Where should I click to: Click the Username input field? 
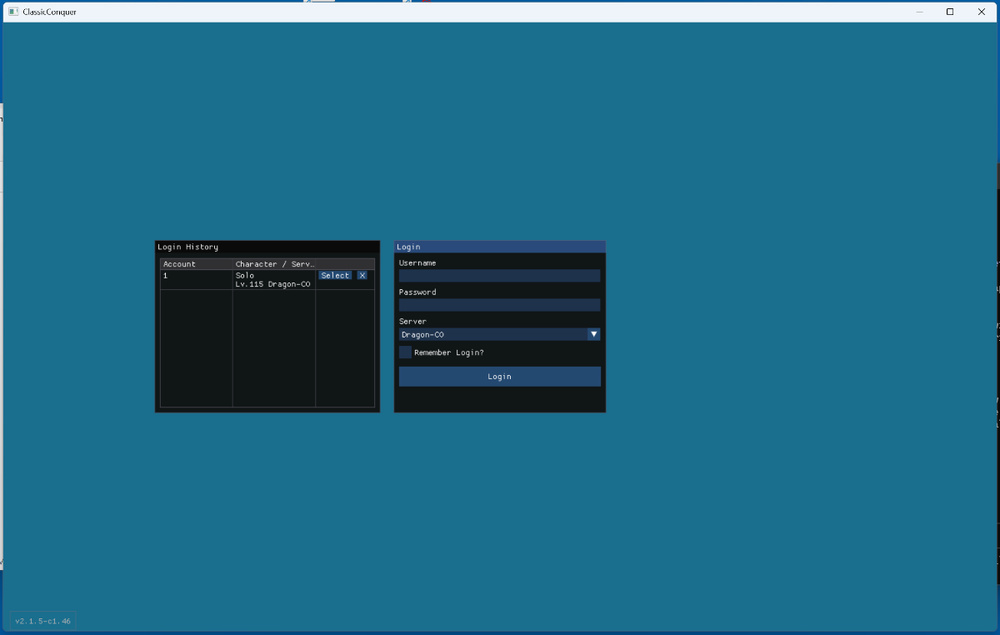coord(499,275)
